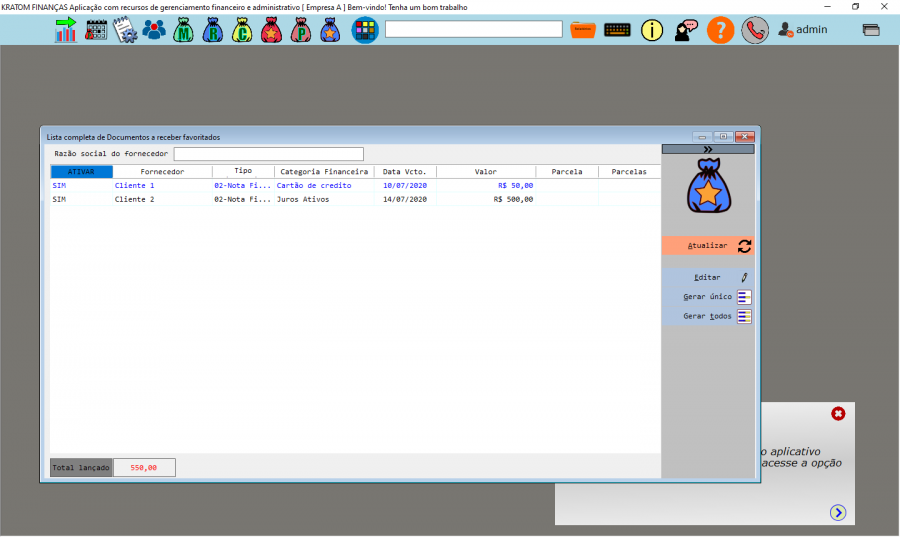Open the orange question mark help icon
900x537 pixels.
click(x=720, y=30)
